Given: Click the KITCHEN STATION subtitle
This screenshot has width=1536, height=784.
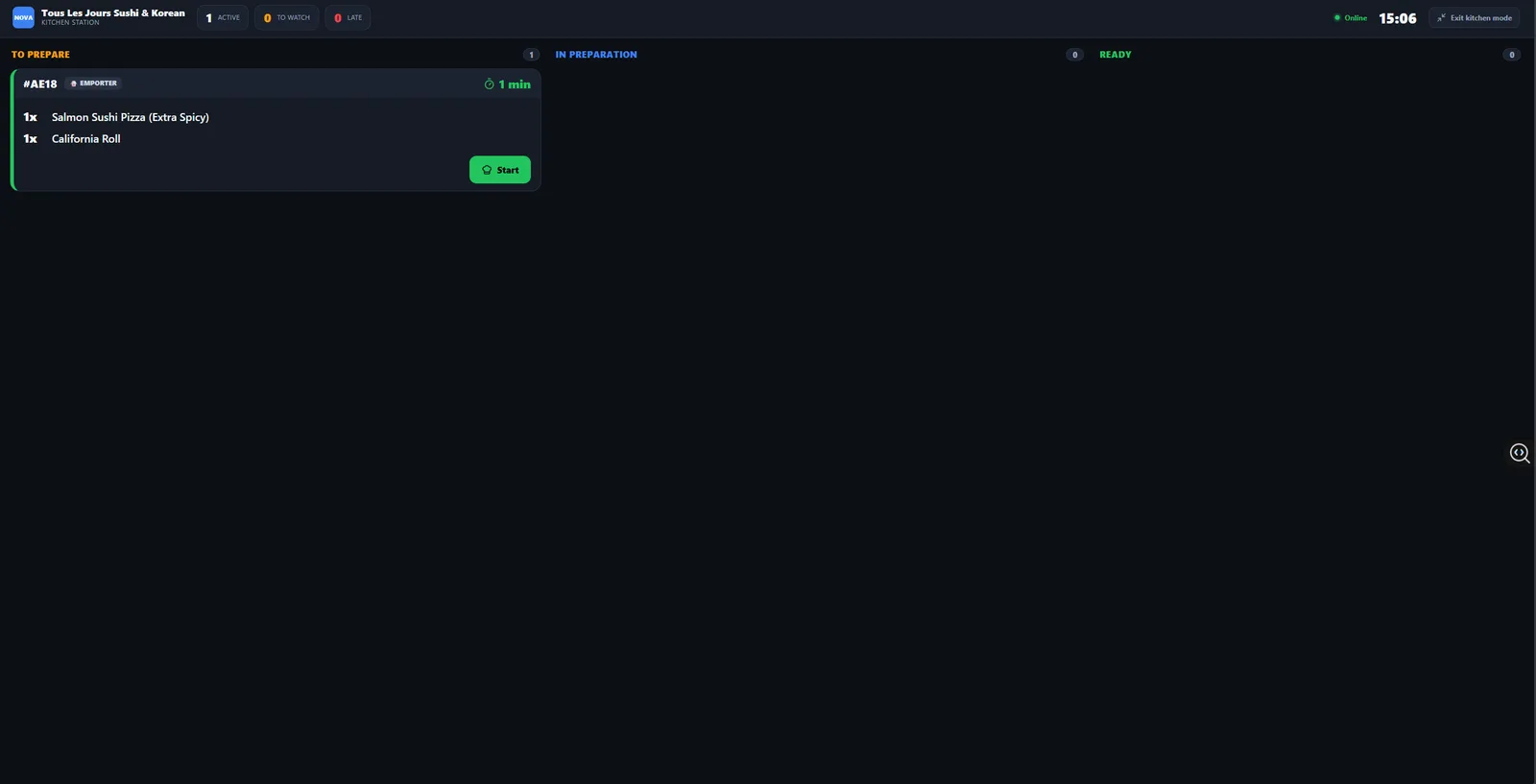Looking at the screenshot, I should coord(70,23).
